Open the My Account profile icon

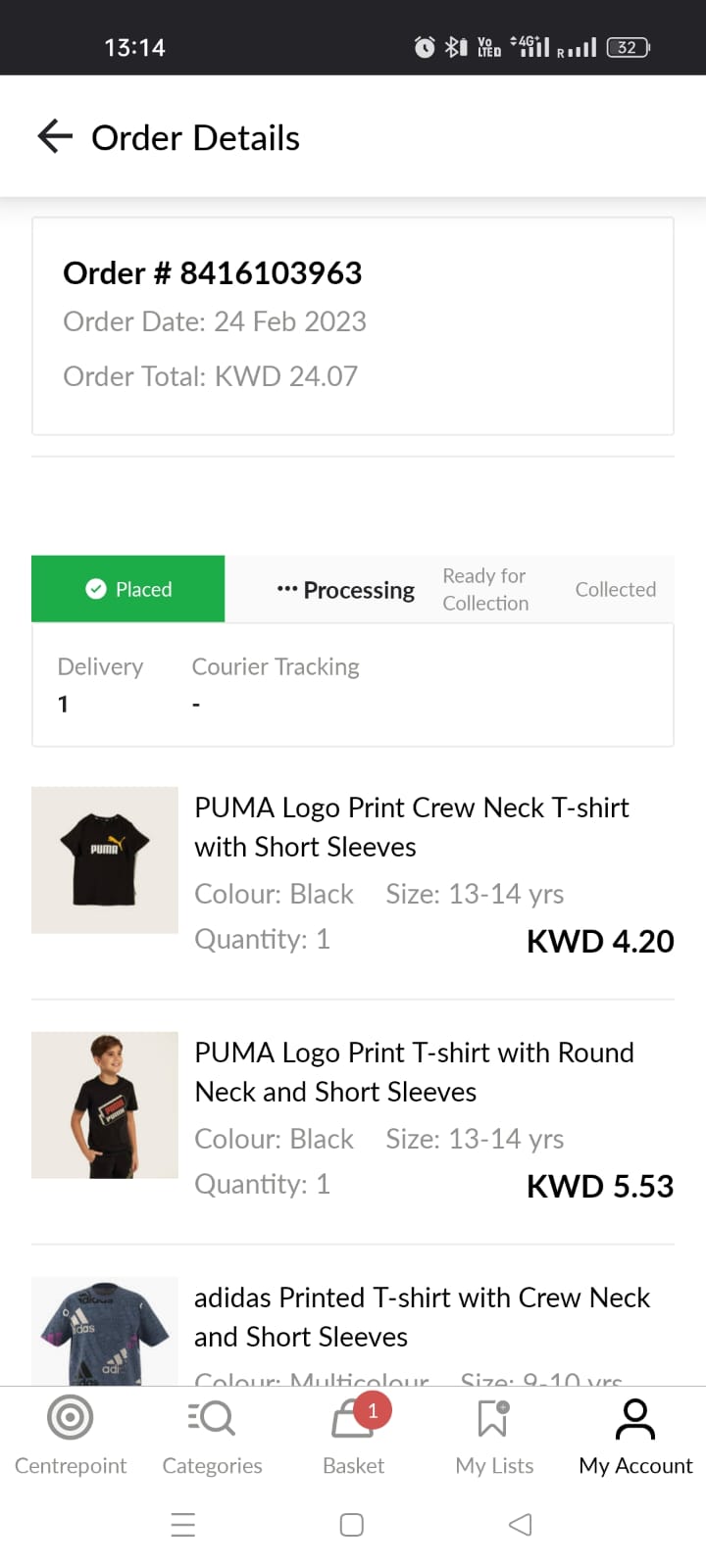click(635, 1419)
